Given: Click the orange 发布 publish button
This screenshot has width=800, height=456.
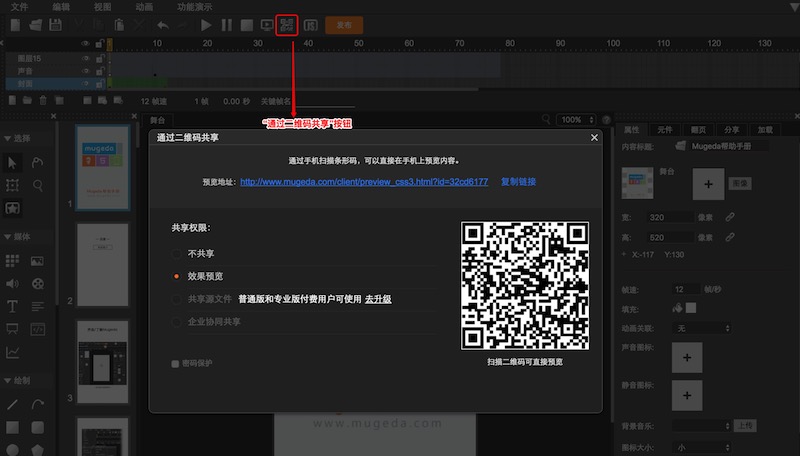Looking at the screenshot, I should [x=344, y=25].
